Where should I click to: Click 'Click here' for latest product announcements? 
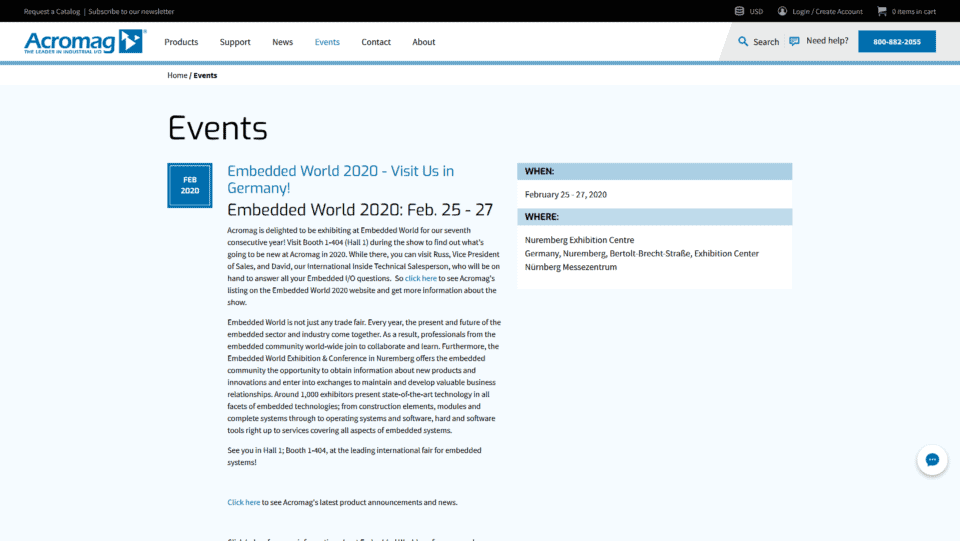point(244,502)
